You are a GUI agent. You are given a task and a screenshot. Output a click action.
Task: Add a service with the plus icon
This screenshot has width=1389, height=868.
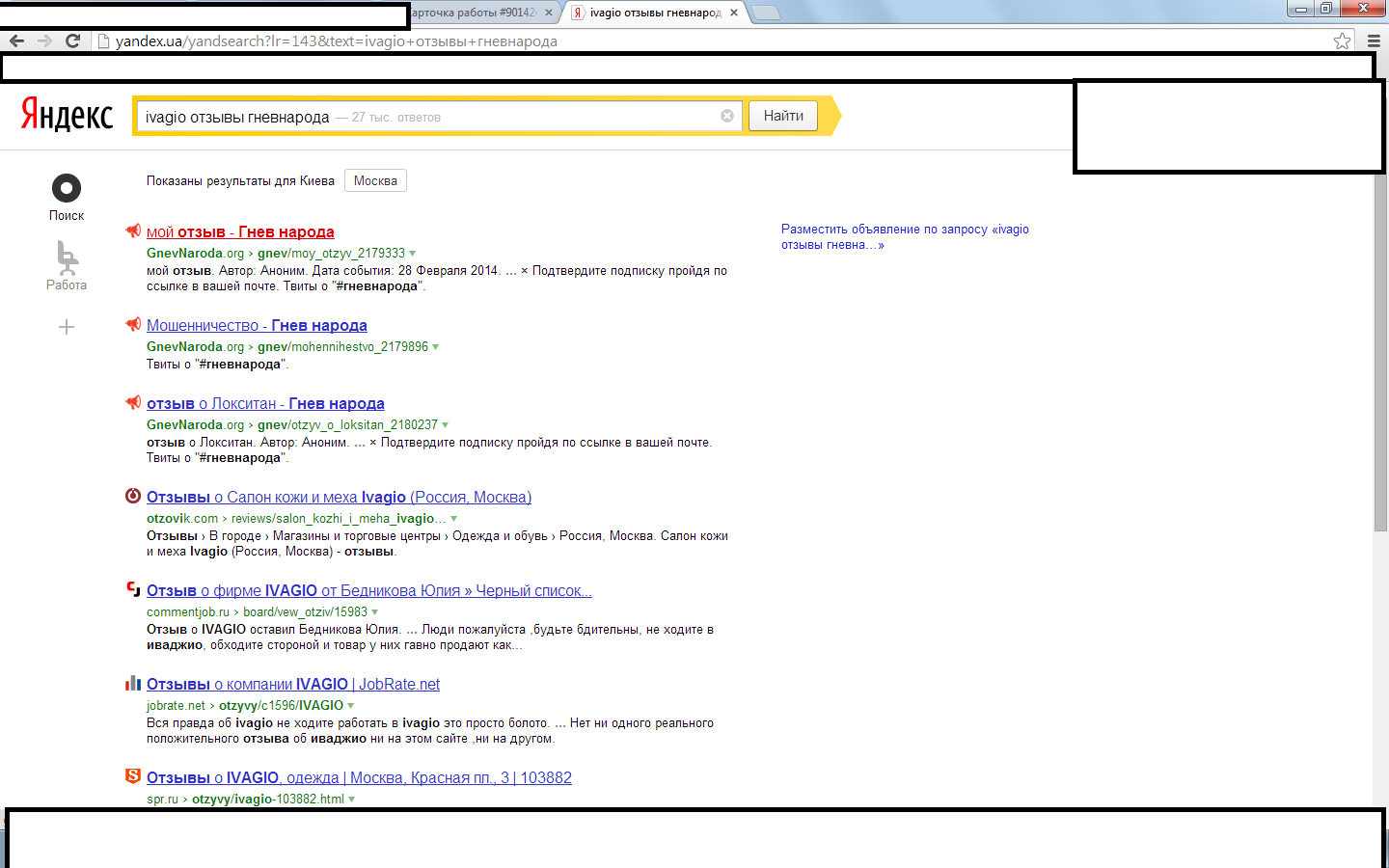(x=67, y=327)
